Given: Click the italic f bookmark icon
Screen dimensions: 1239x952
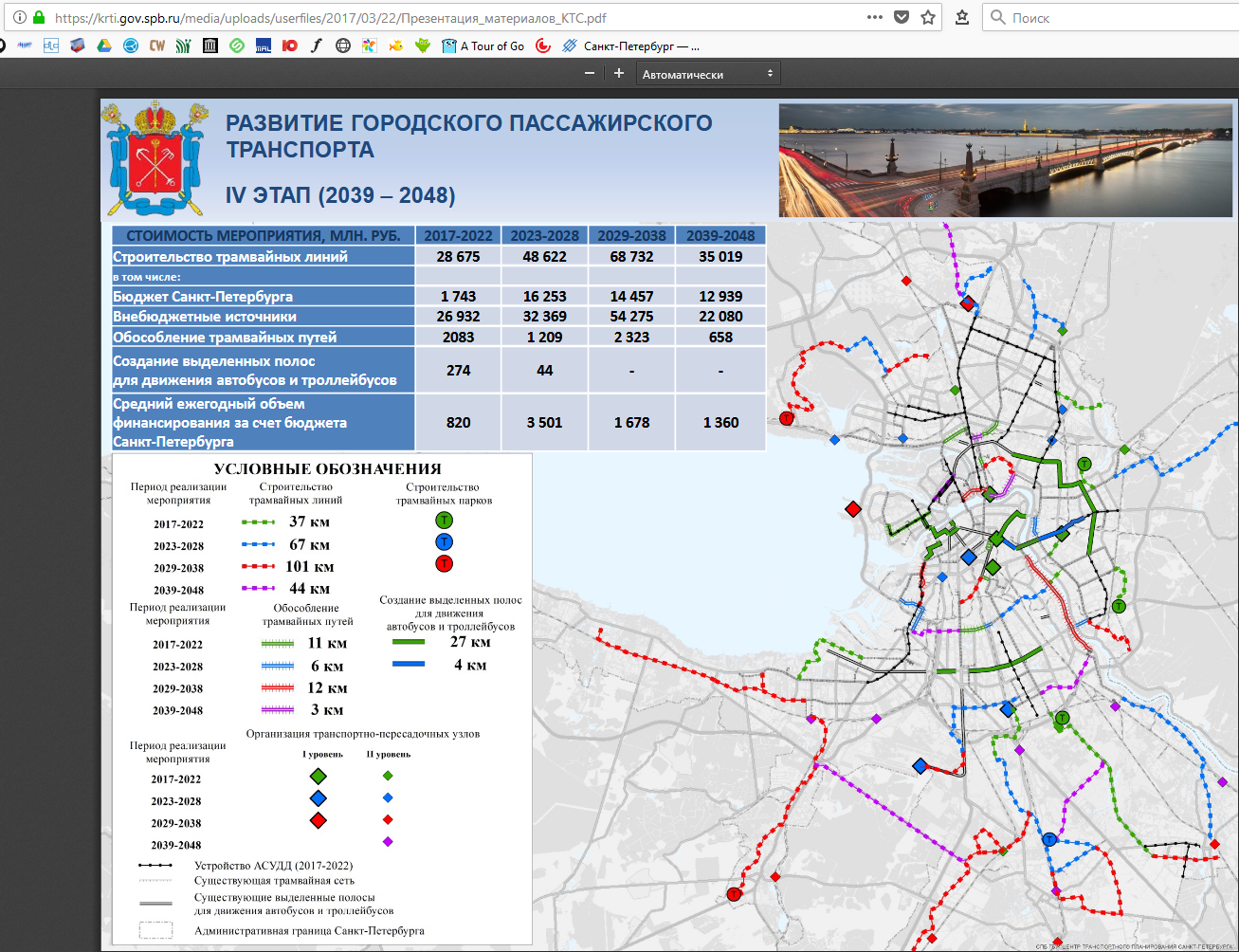Looking at the screenshot, I should (x=317, y=46).
